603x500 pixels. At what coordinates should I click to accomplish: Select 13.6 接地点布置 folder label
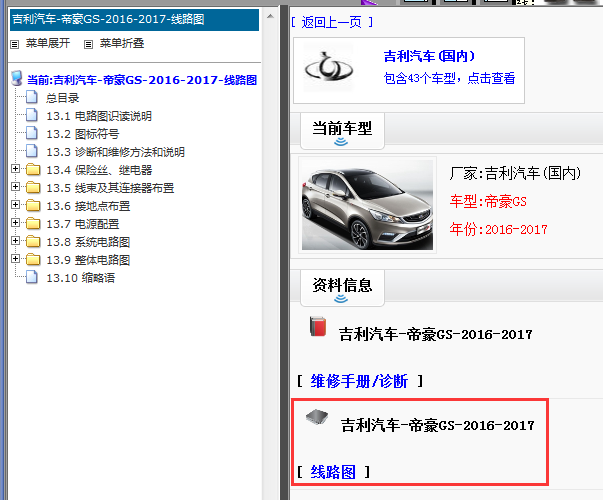88,206
